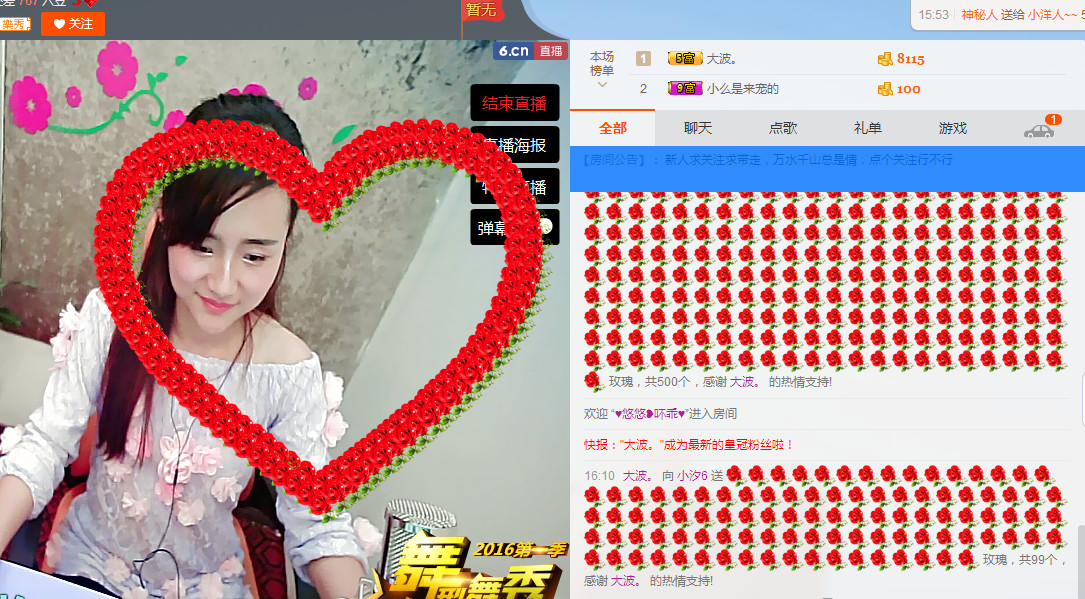Open 大波。 in the rank 1 row
This screenshot has height=599, width=1085.
(x=722, y=59)
